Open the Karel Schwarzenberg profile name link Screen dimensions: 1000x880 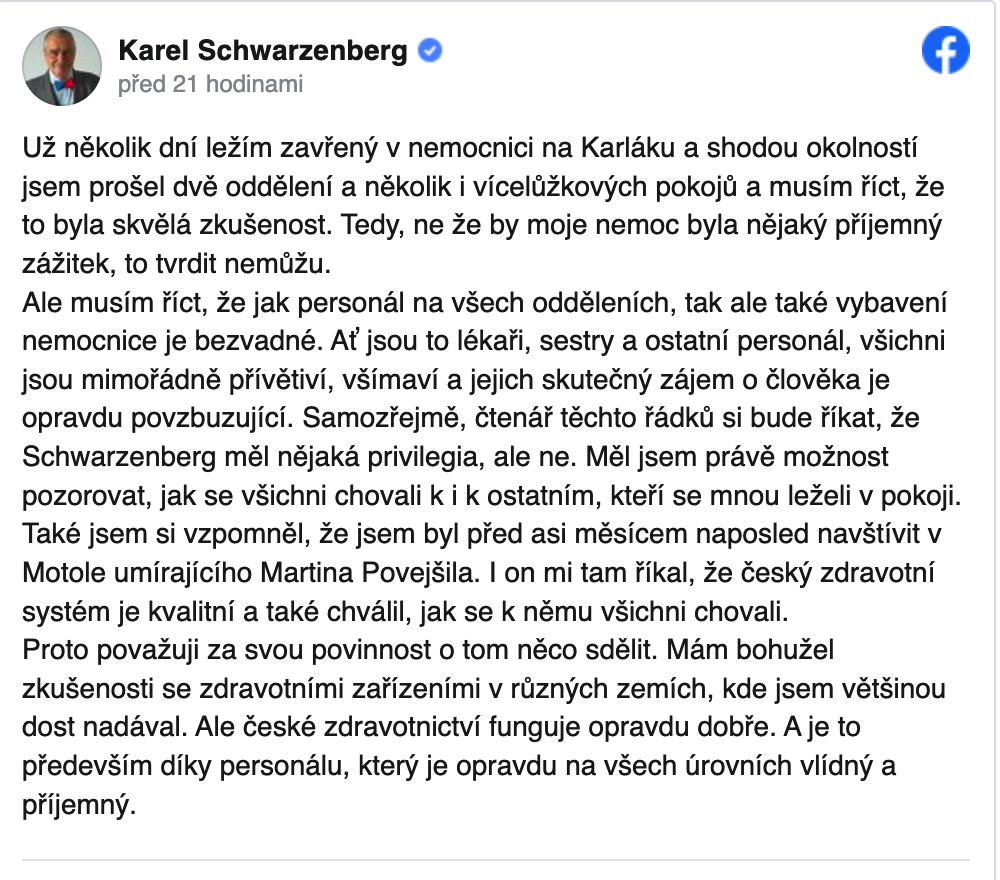coord(262,52)
